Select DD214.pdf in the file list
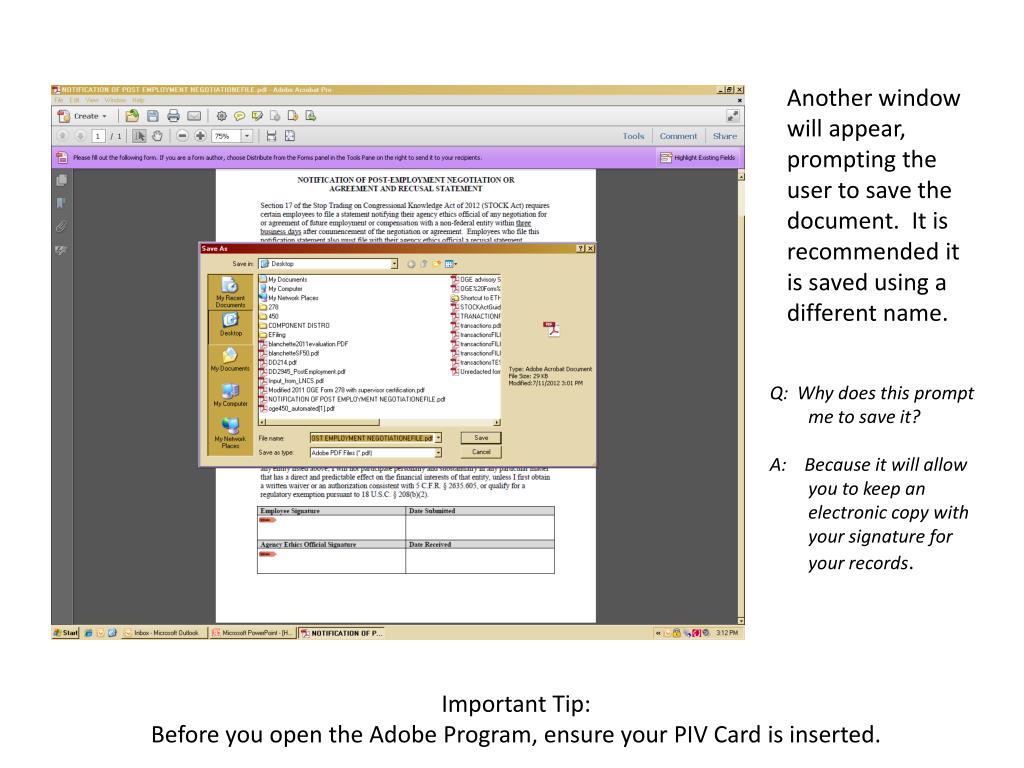1024x768 pixels. (278, 362)
